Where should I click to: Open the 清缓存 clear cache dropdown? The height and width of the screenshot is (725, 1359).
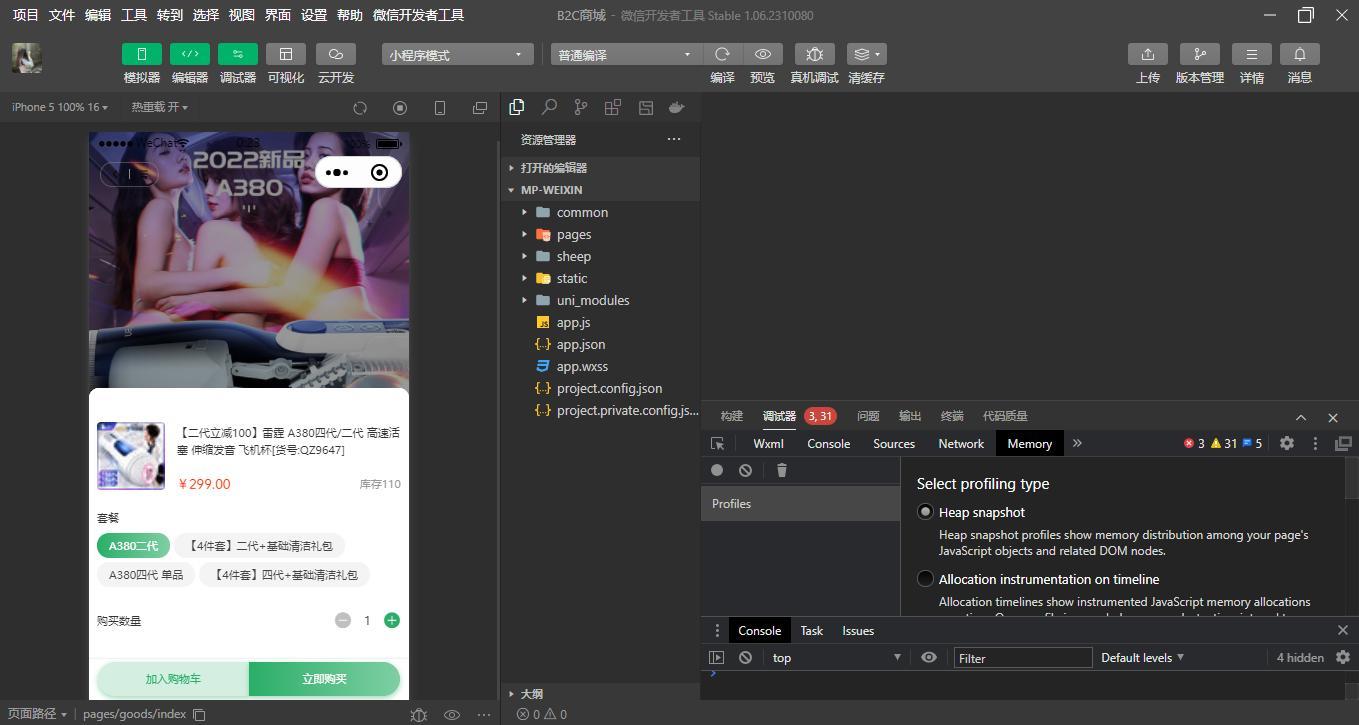(x=866, y=54)
